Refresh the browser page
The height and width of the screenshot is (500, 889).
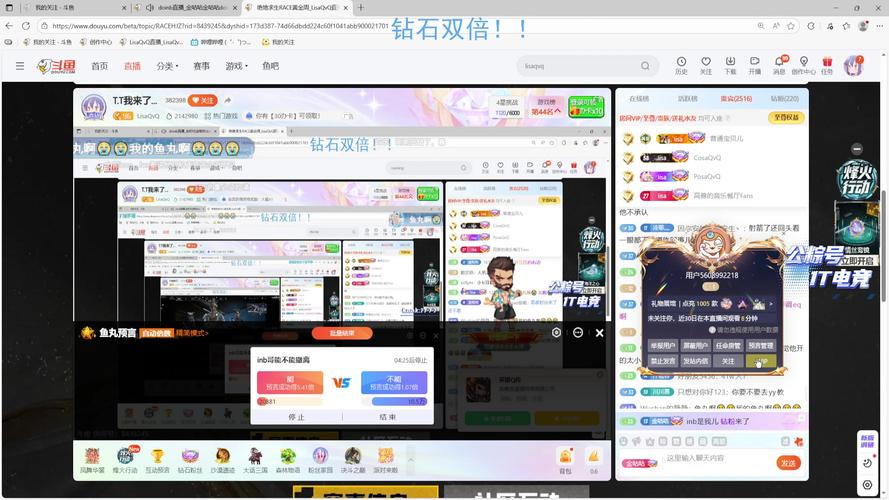[x=26, y=26]
